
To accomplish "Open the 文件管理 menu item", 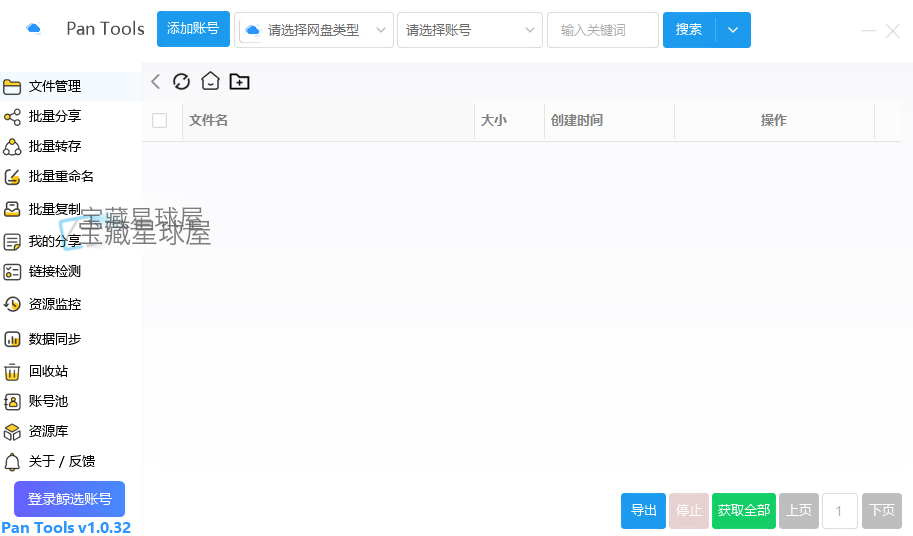I will (x=71, y=87).
